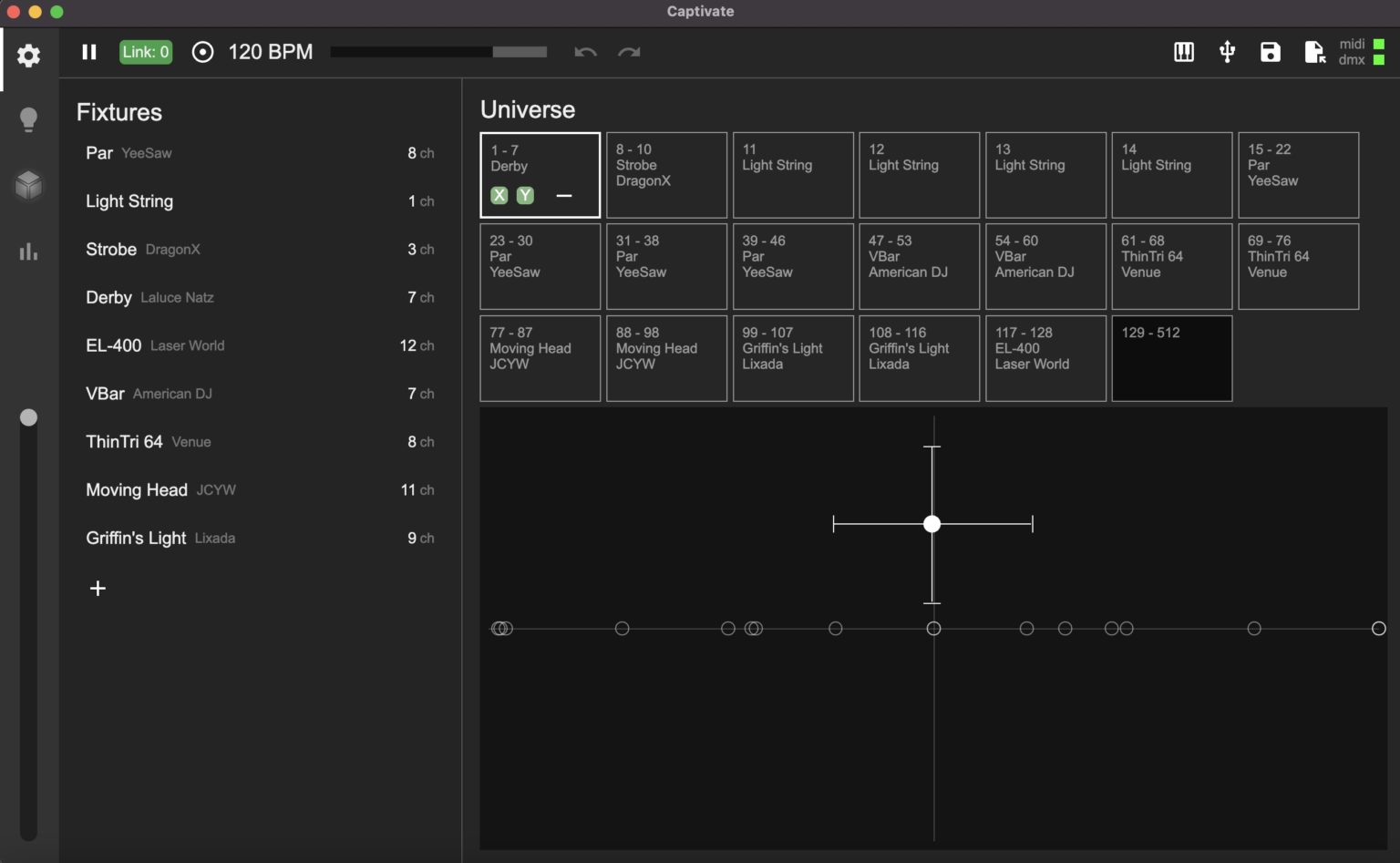This screenshot has height=863, width=1400.
Task: Click the Link: 0 button
Action: (145, 52)
